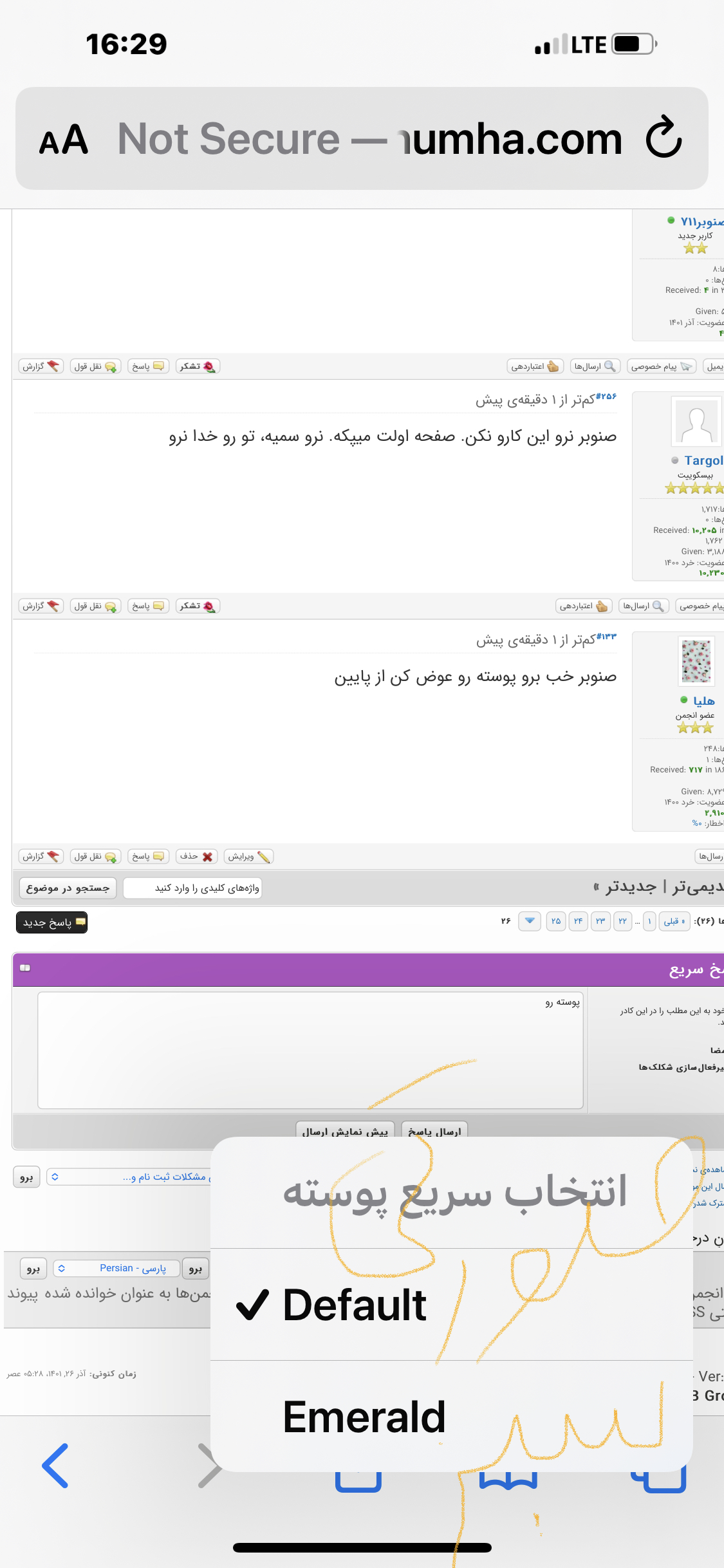
Task: Thank the صنوبر۷۱۱ post with تشکر
Action: (x=198, y=366)
